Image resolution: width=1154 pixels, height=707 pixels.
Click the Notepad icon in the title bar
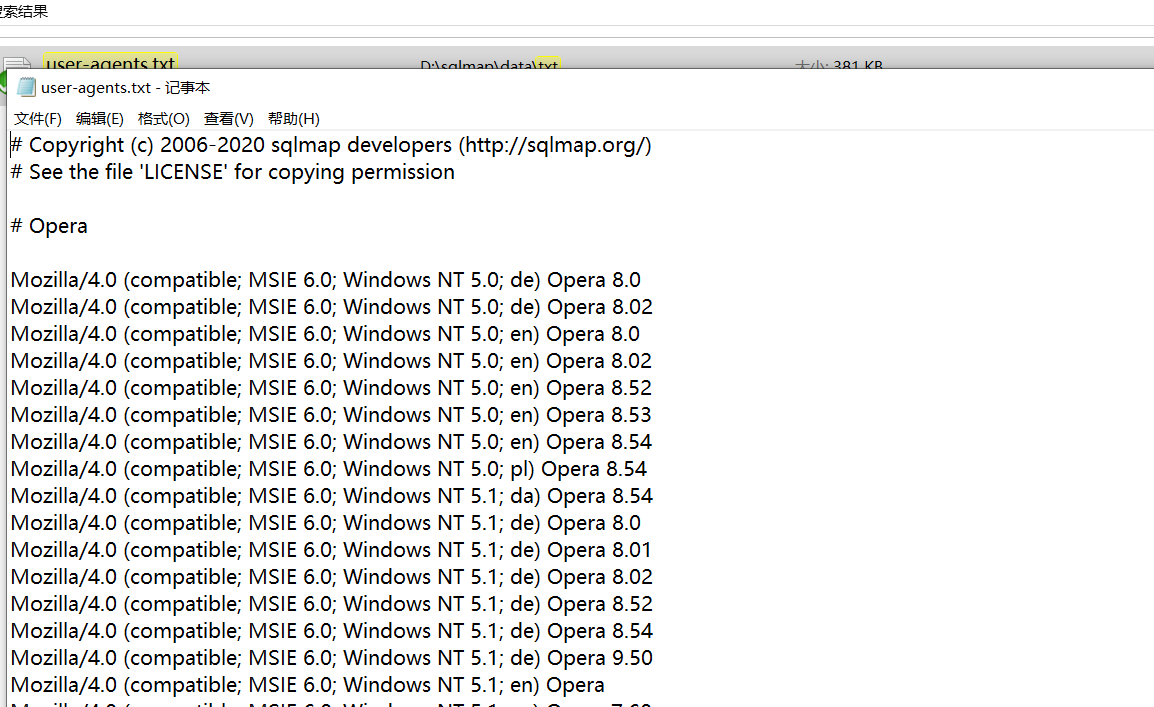point(26,87)
